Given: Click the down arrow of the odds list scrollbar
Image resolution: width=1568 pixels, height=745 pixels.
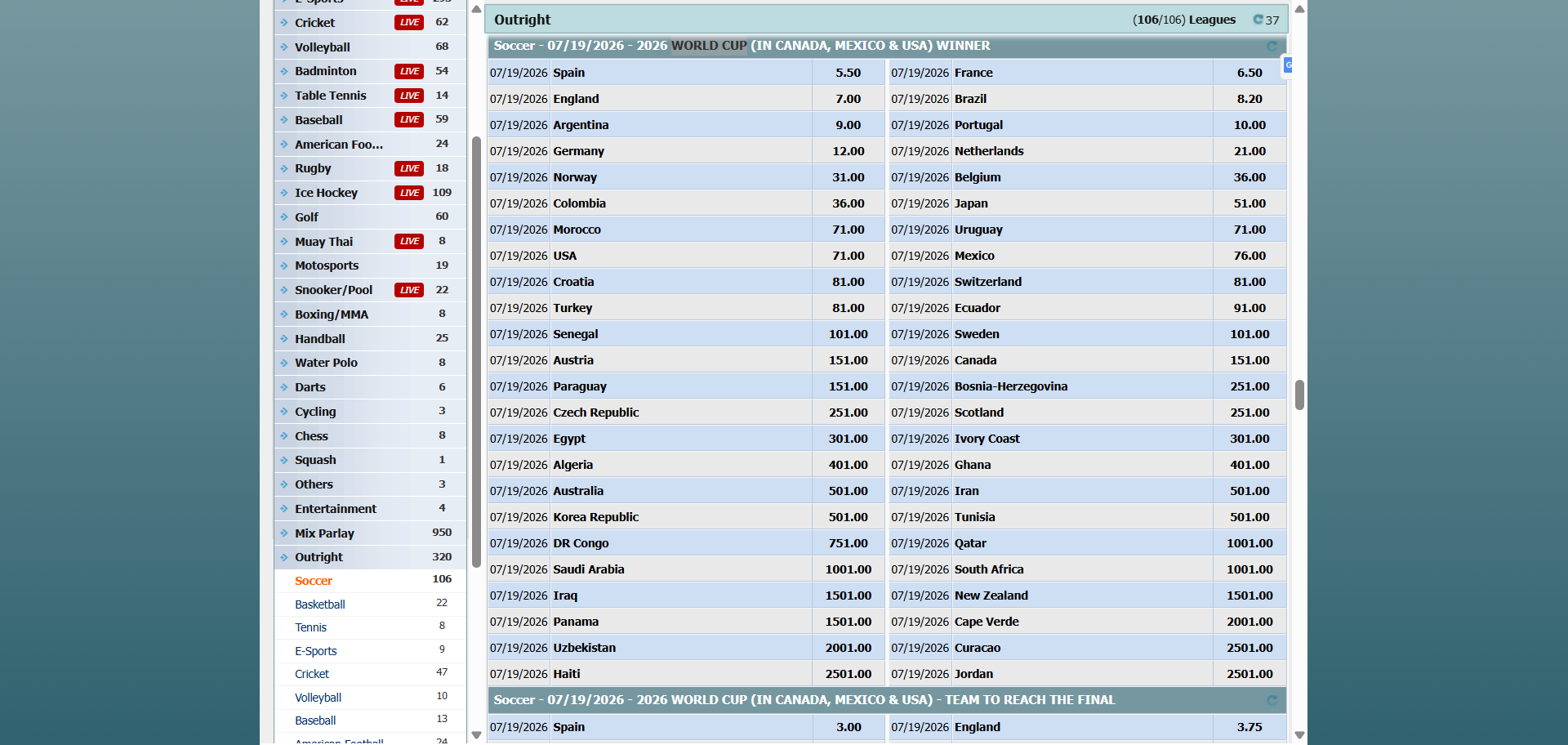Looking at the screenshot, I should pos(1299,735).
